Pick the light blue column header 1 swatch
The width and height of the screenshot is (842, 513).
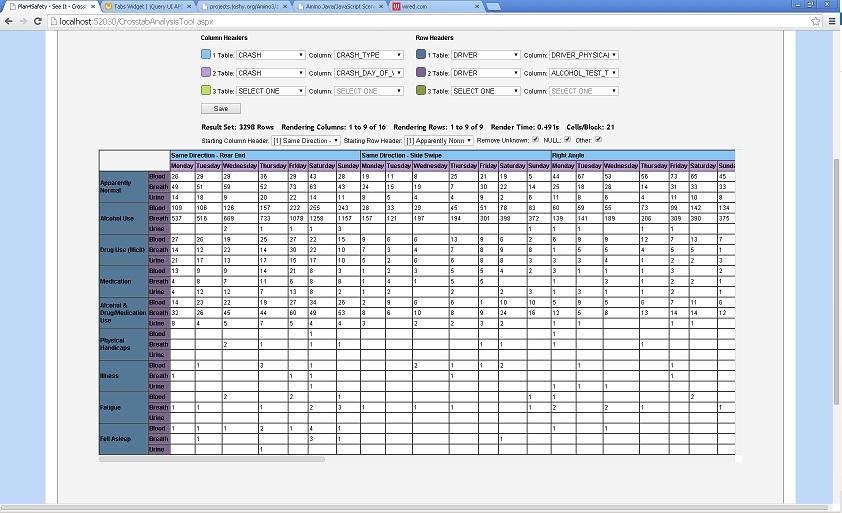pos(206,54)
